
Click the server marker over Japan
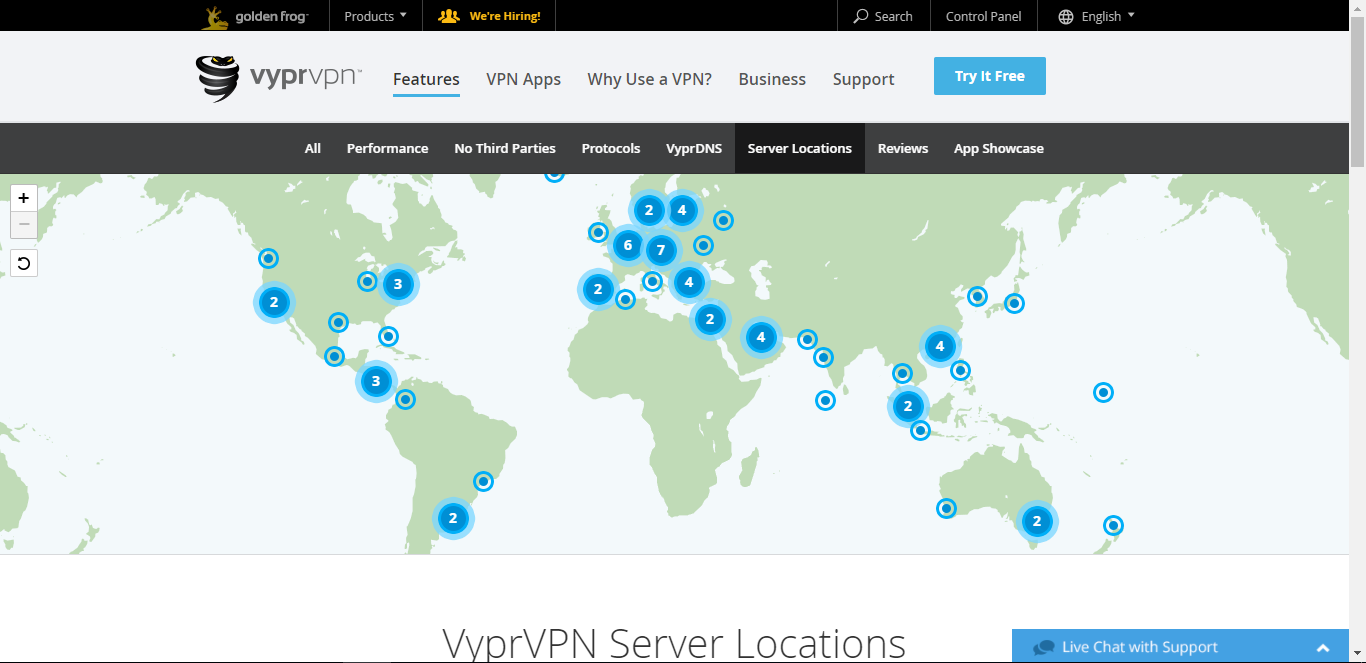1014,303
